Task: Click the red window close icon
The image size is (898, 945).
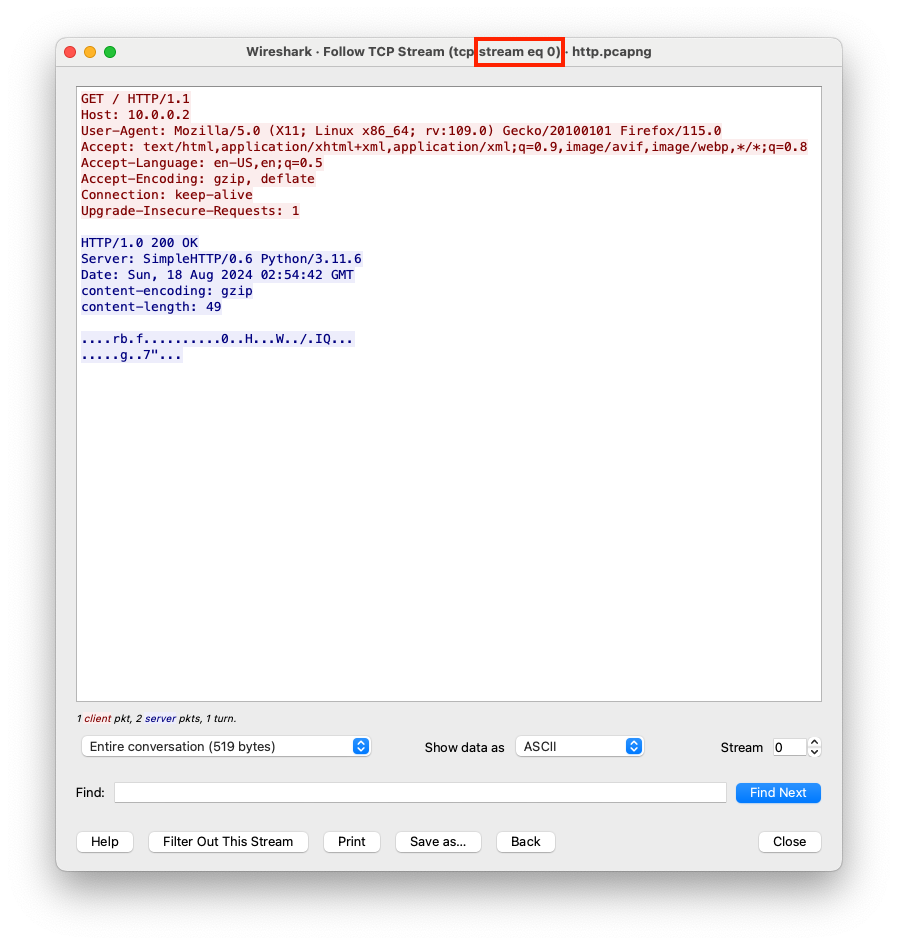Action: click(x=70, y=52)
